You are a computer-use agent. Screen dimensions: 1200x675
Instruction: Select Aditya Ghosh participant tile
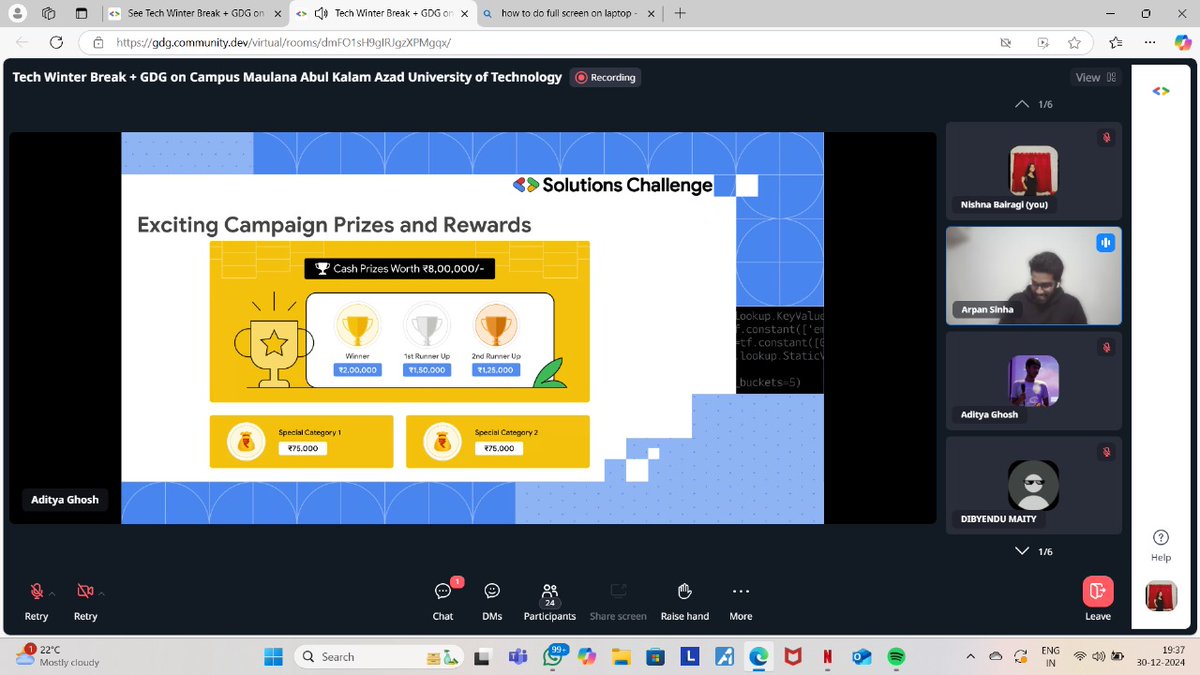[1034, 380]
